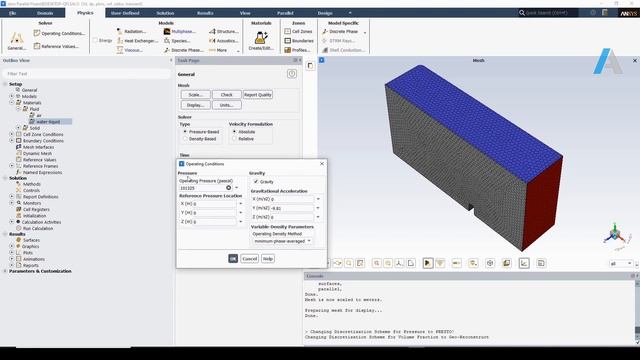Open Profiles from the ribbon

(x=298, y=50)
